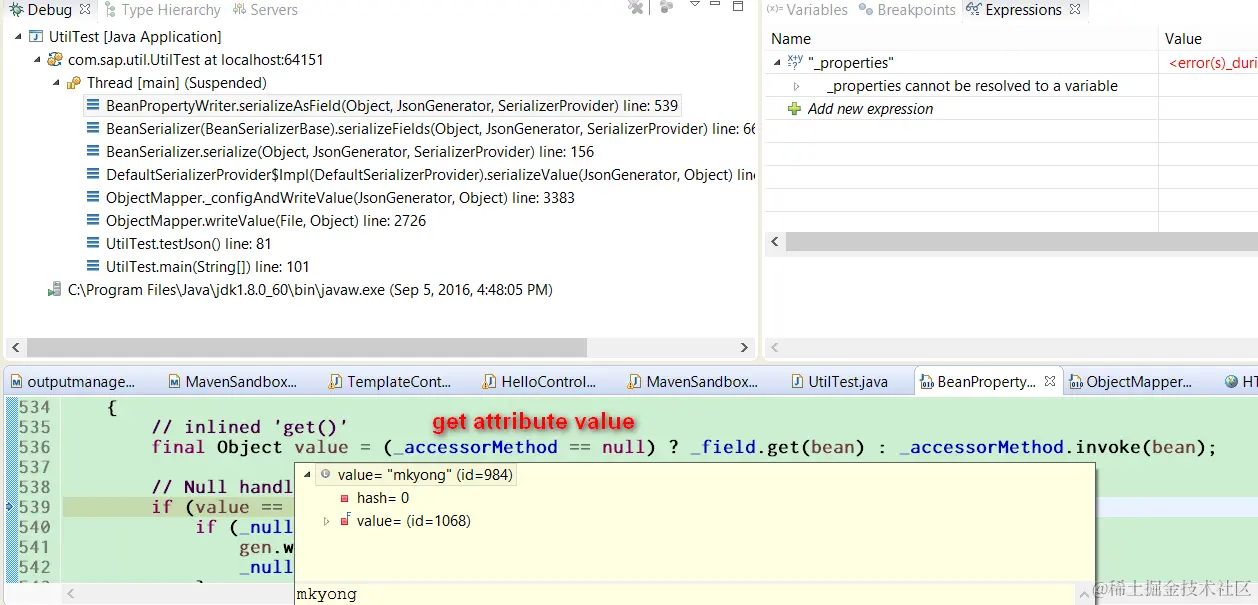Open the UtilTest.java editor tab
Screen dimensions: 1258x605
[x=838, y=381]
